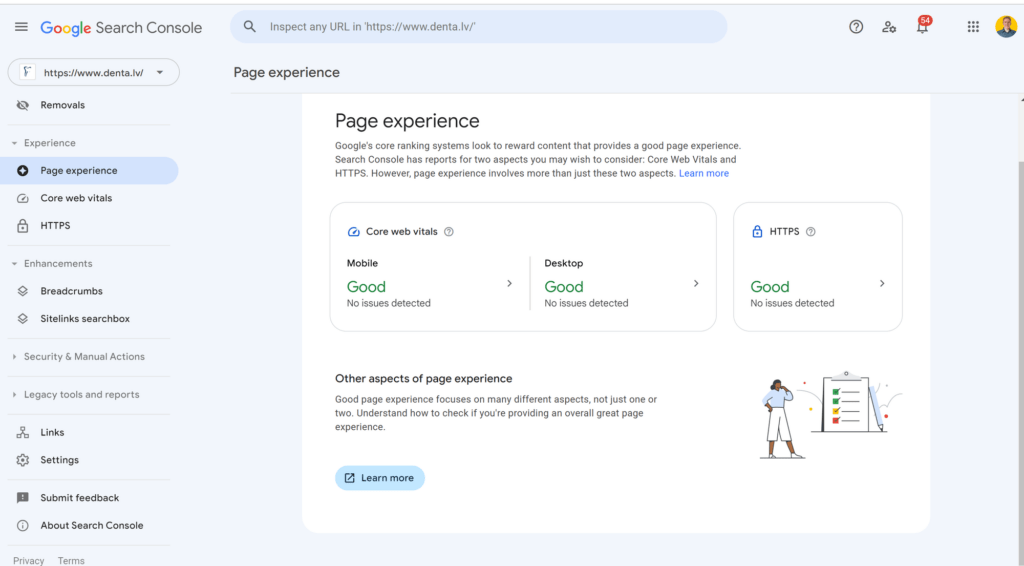Open the hamburger main menu icon
The height and width of the screenshot is (566, 1024).
coord(21,27)
